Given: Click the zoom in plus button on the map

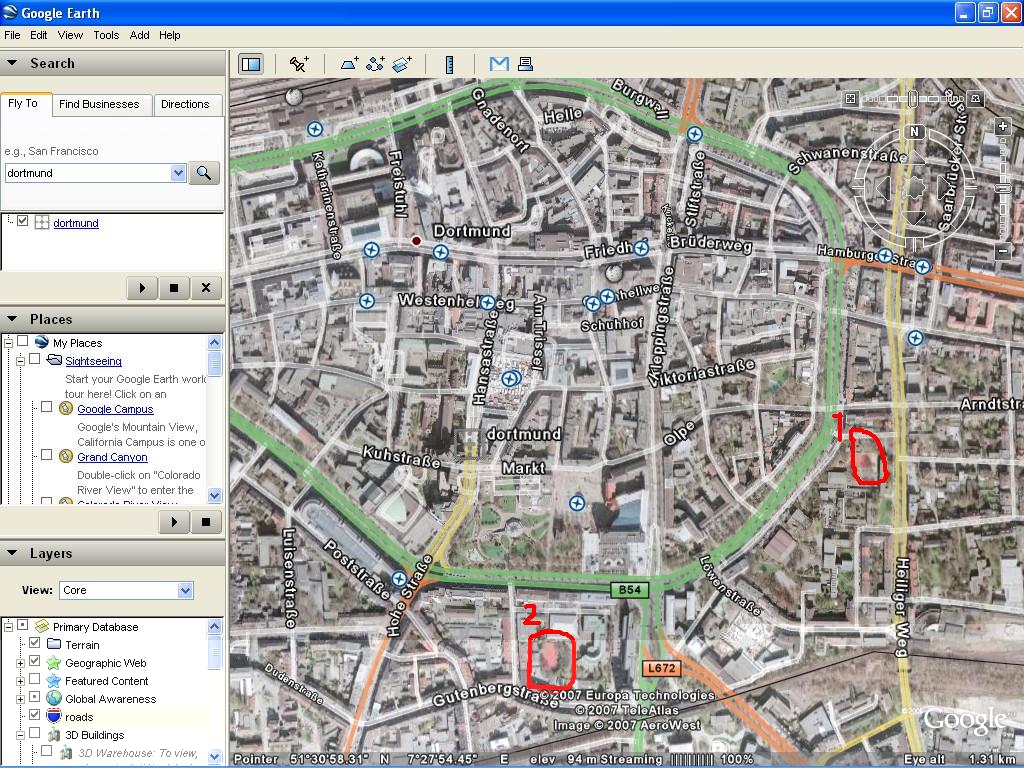Looking at the screenshot, I should click(1004, 127).
